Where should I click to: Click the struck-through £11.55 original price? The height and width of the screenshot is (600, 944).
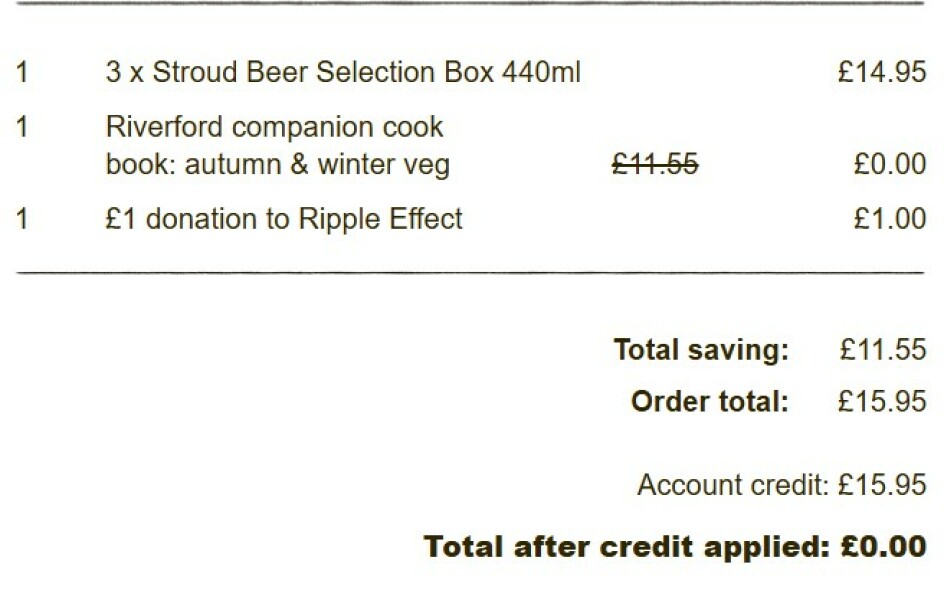tap(654, 165)
